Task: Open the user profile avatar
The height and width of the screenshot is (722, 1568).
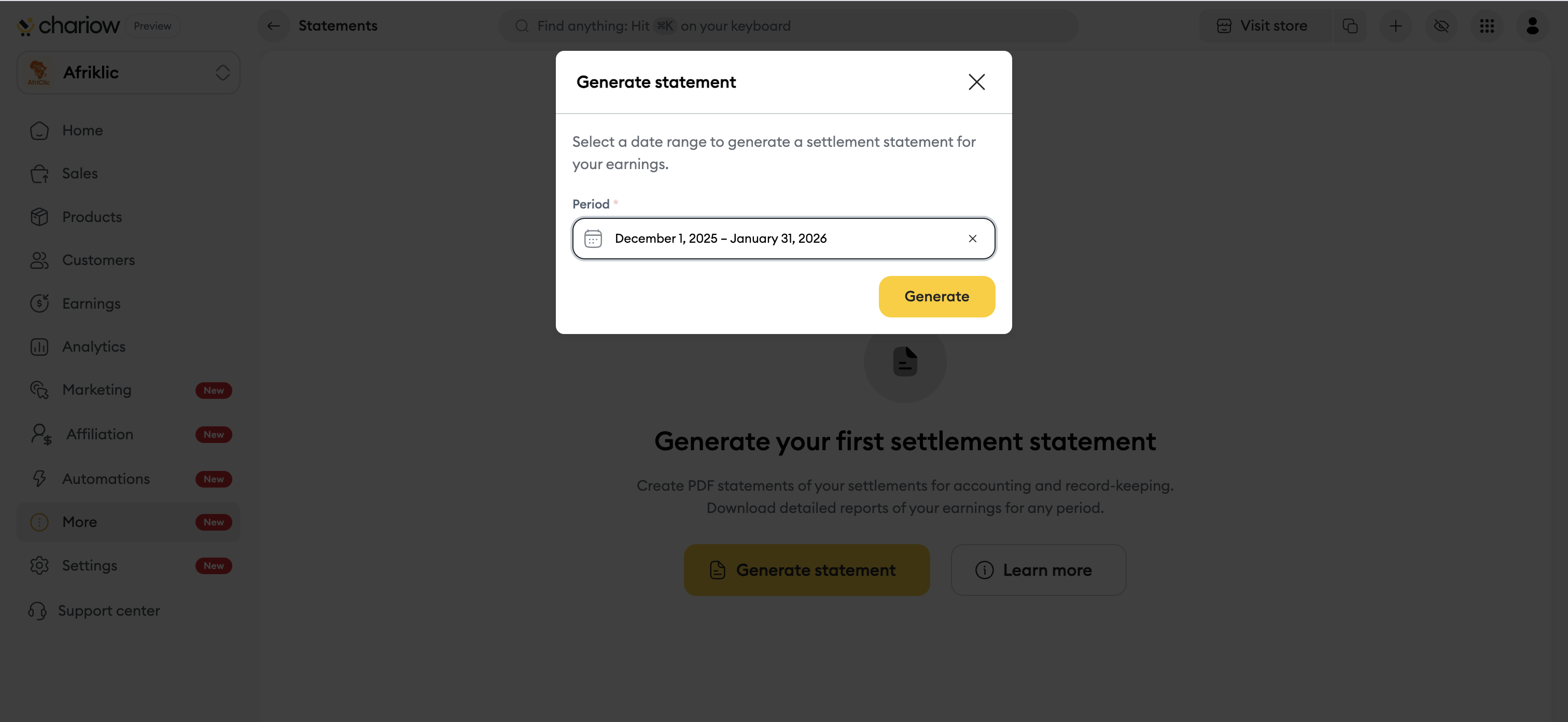Action: tap(1532, 26)
